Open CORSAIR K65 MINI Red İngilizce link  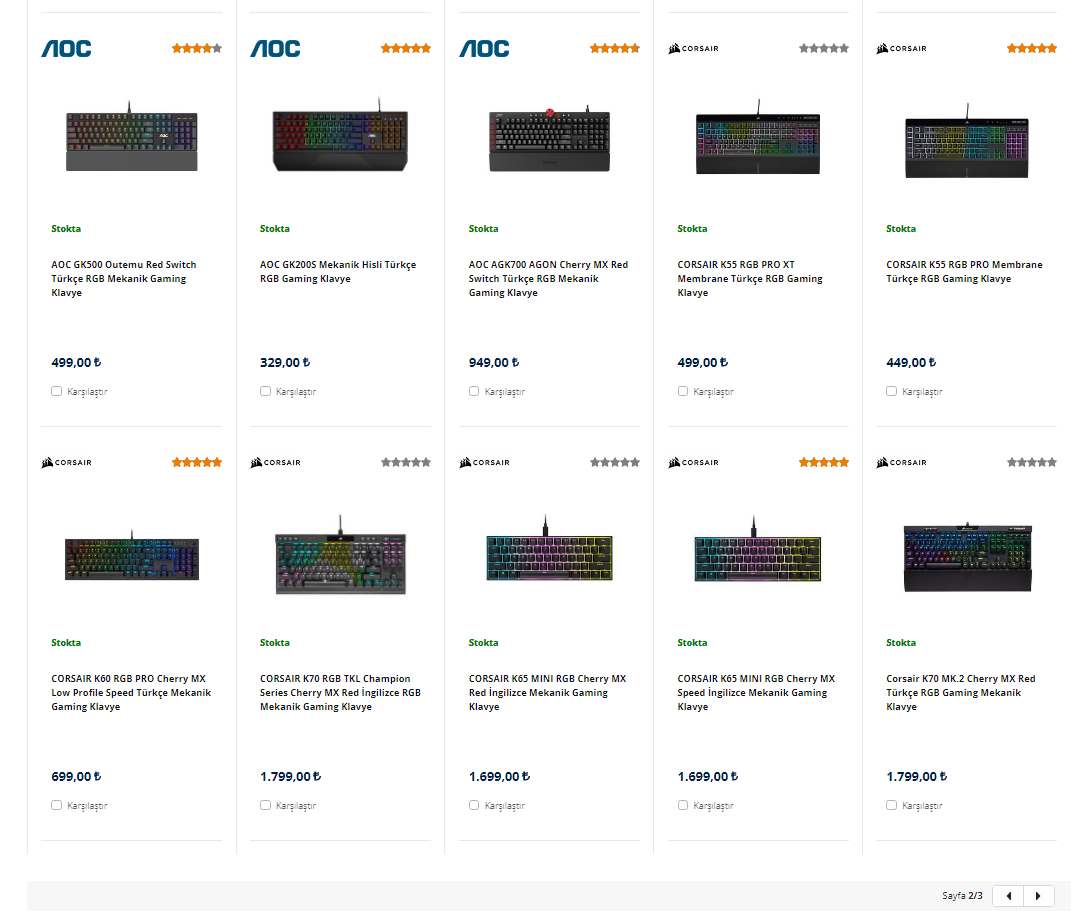[x=548, y=693]
